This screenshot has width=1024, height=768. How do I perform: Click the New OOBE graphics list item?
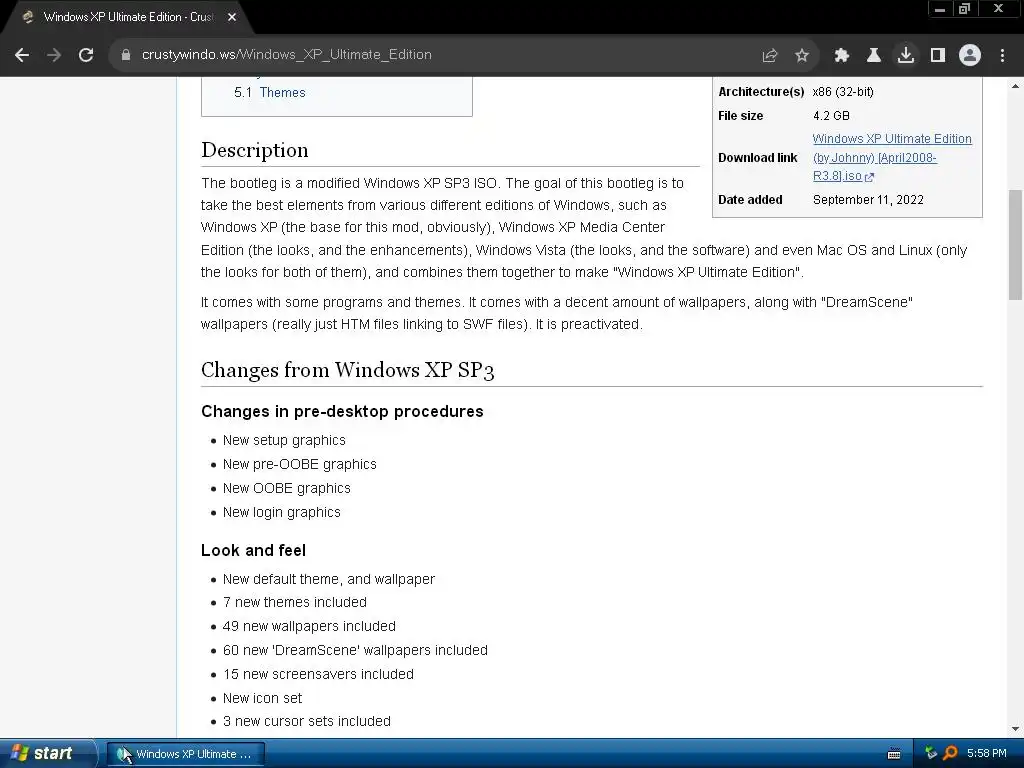pyautogui.click(x=287, y=488)
